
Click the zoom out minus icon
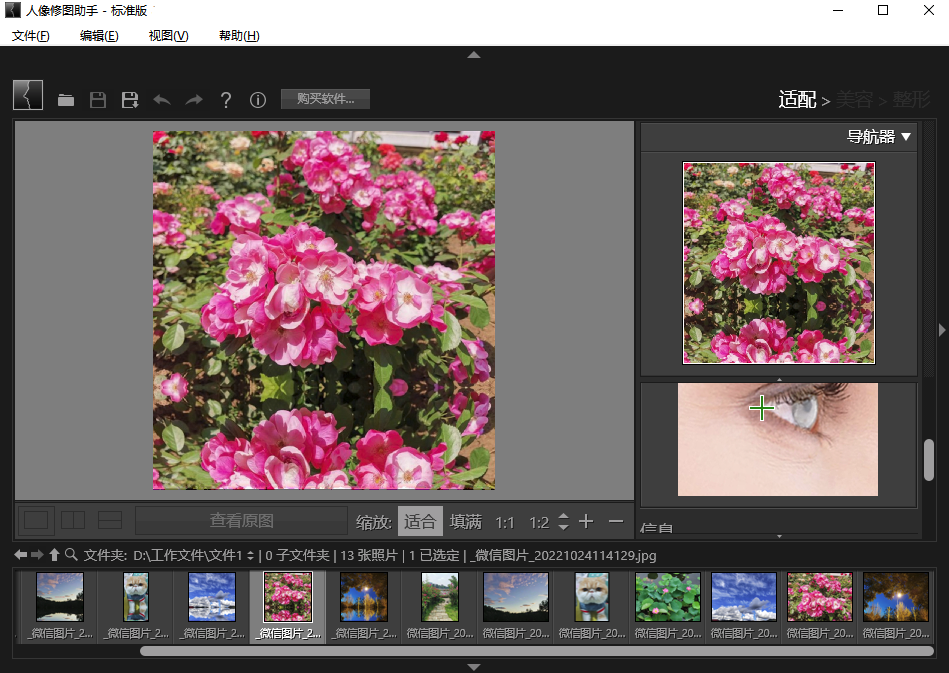pyautogui.click(x=616, y=521)
